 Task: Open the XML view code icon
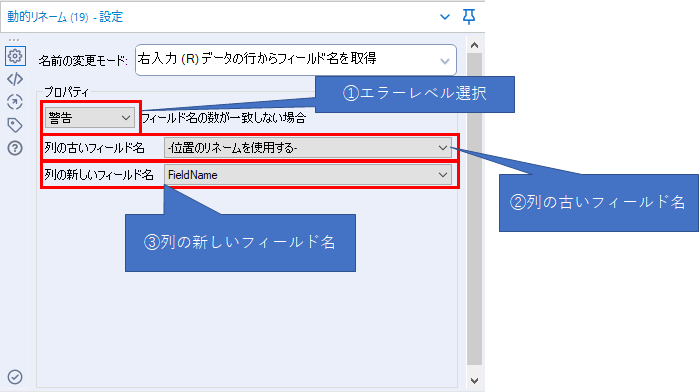coord(15,79)
